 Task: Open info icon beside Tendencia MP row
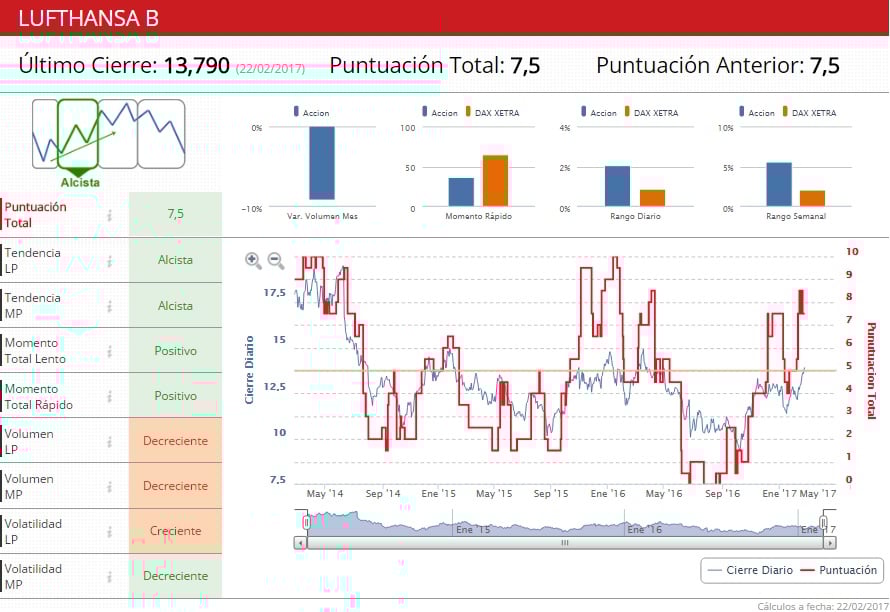pyautogui.click(x=110, y=306)
